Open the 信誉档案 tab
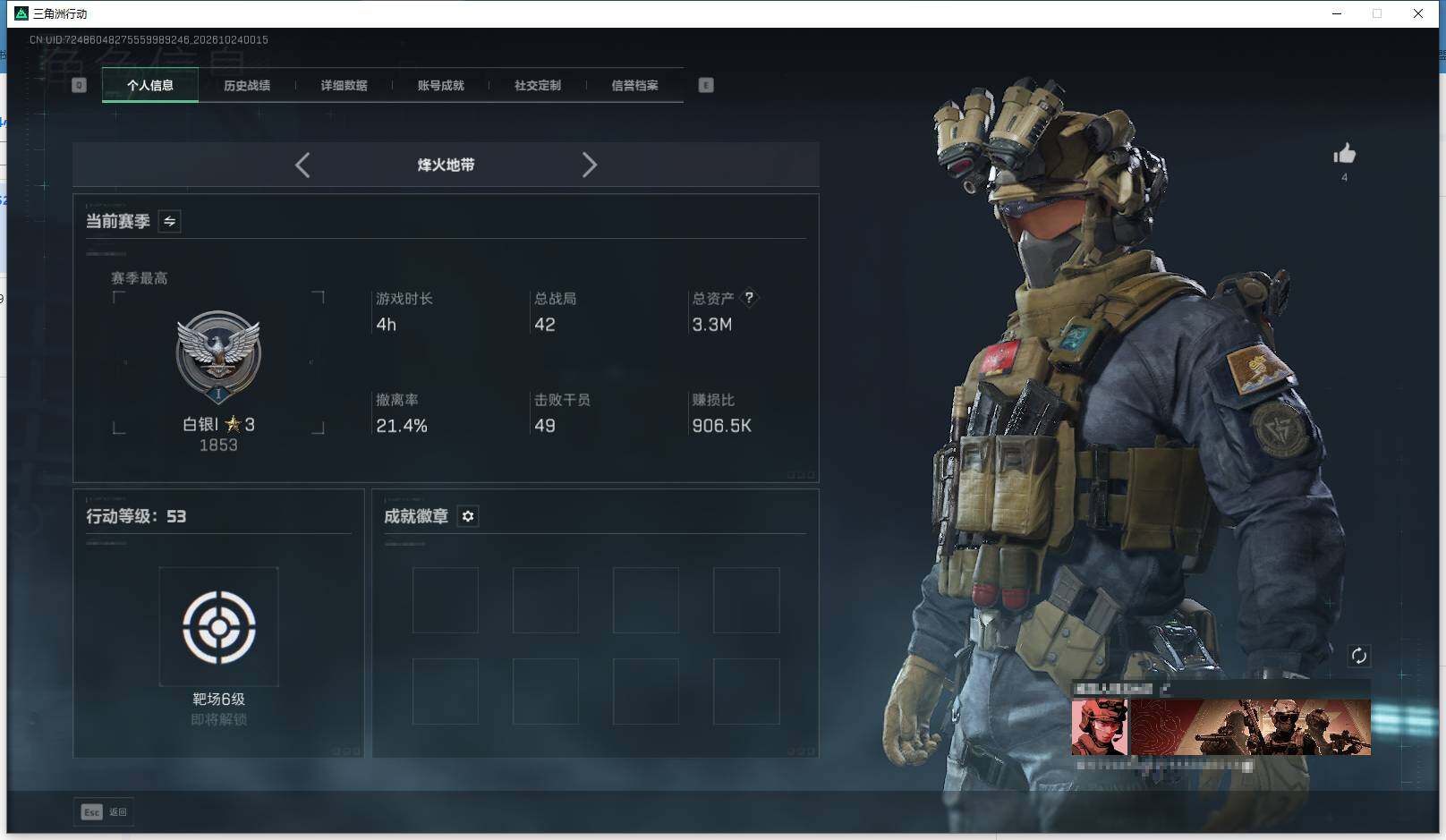Viewport: 1446px width, 840px height. click(x=634, y=85)
